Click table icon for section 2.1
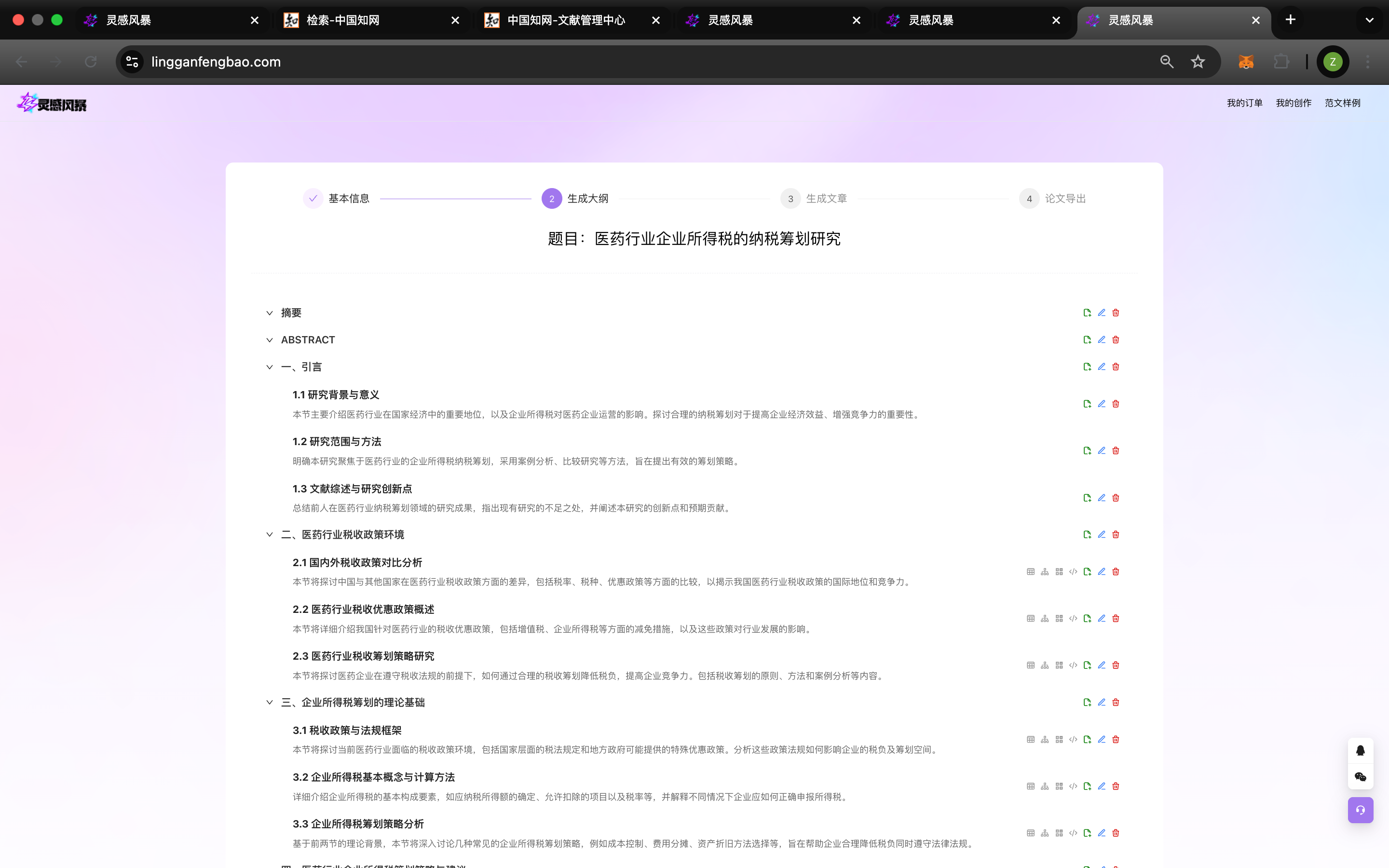The height and width of the screenshot is (868, 1389). pos(1030,572)
